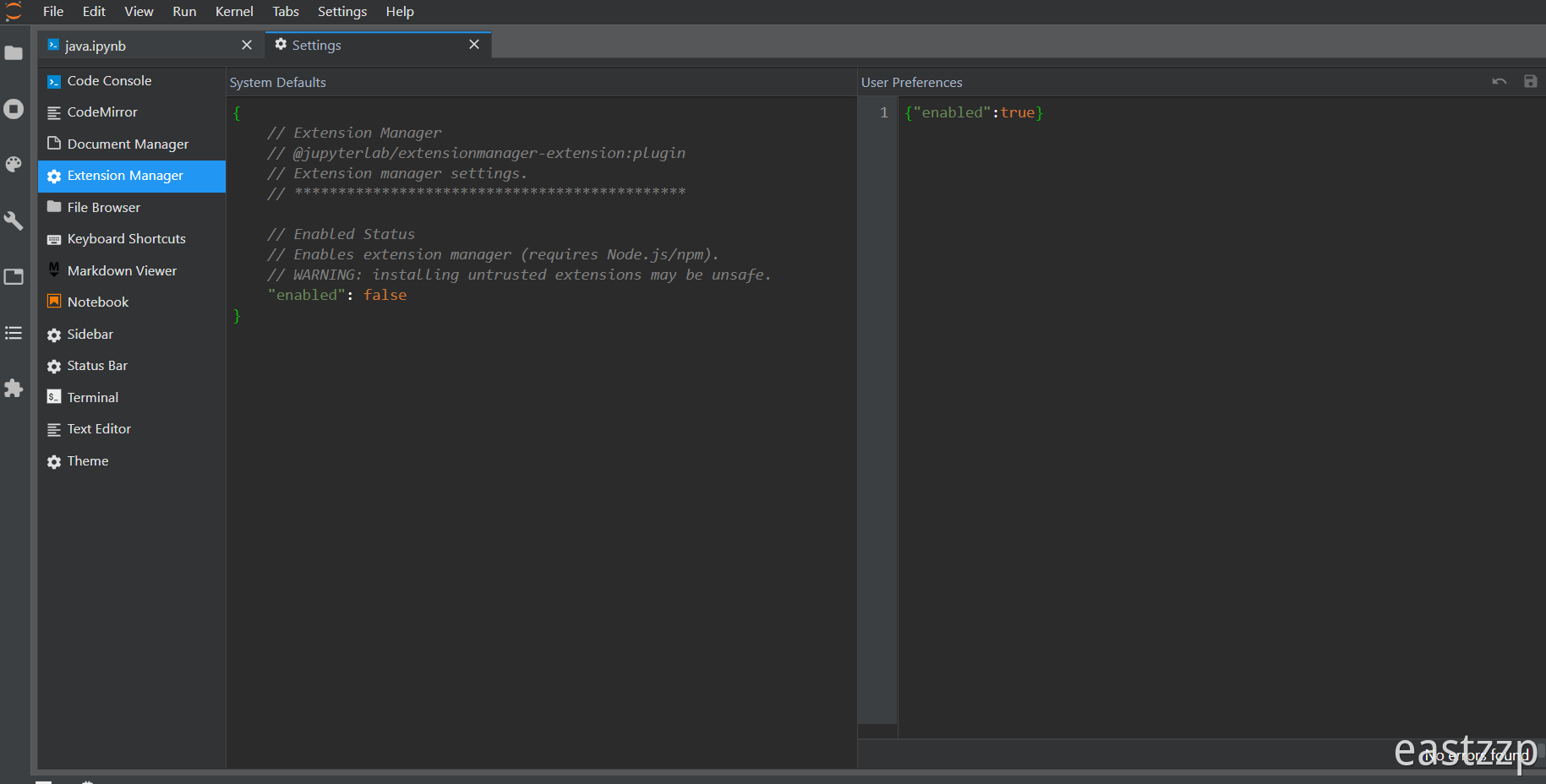Select Markdown Viewer settings

coord(132,271)
